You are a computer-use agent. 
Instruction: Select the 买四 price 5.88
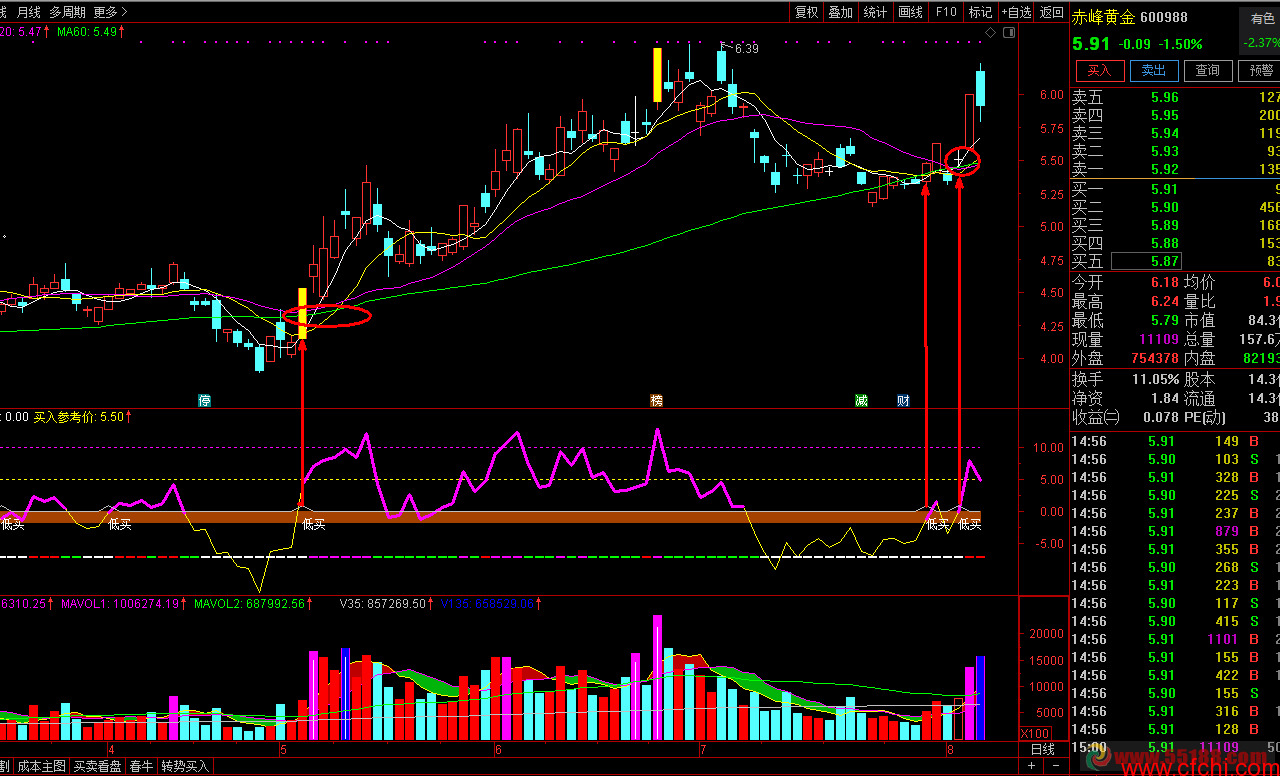tap(1164, 243)
